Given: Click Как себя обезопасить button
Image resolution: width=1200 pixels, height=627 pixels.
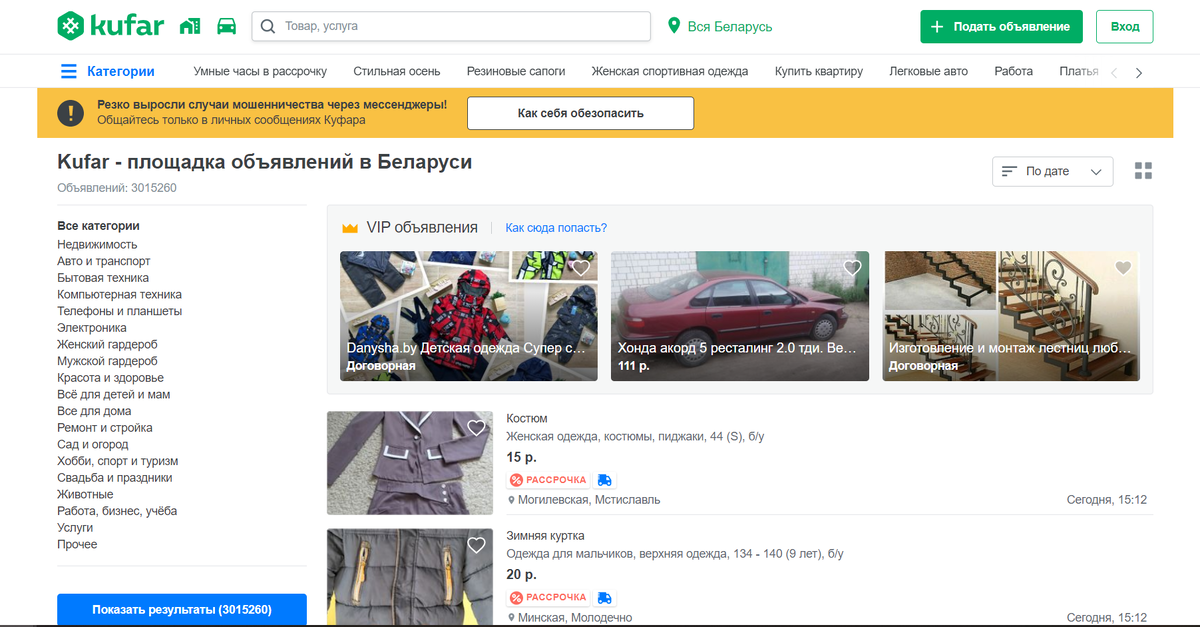Looking at the screenshot, I should [580, 113].
